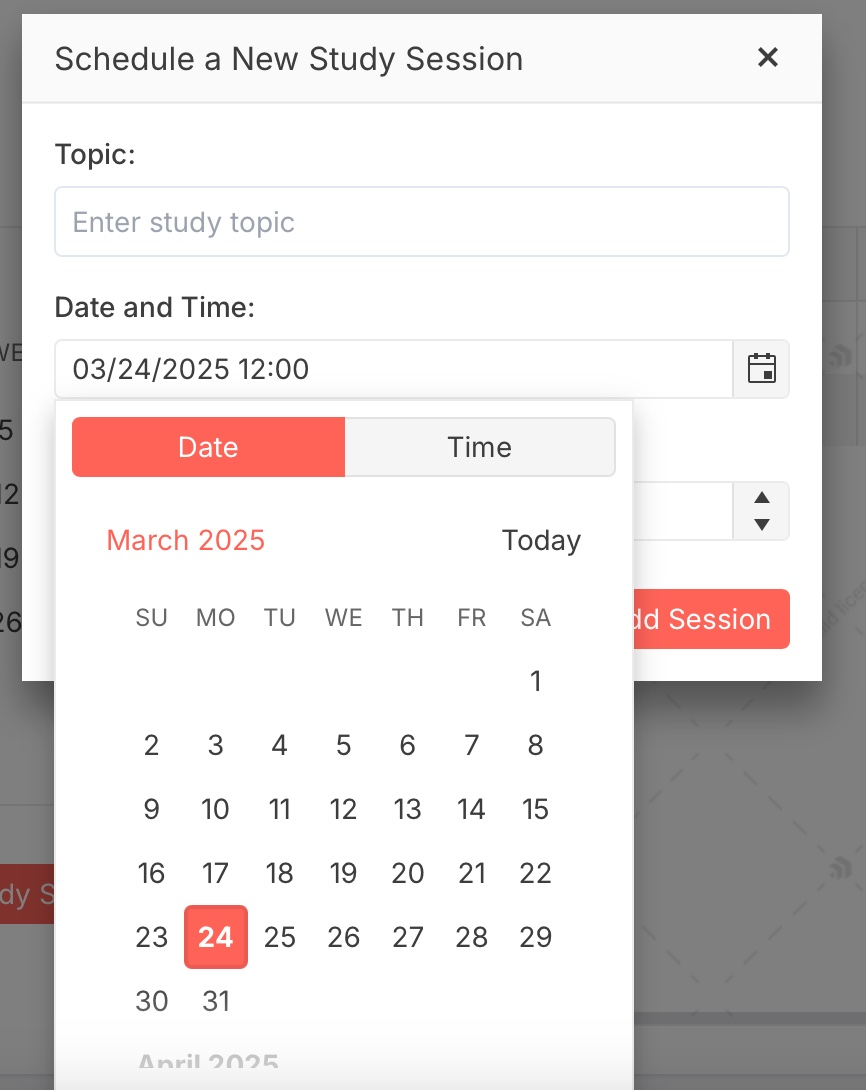Screen dimensions: 866x1090
Task: Open the March 2025 month selector
Action: pyautogui.click(x=186, y=540)
